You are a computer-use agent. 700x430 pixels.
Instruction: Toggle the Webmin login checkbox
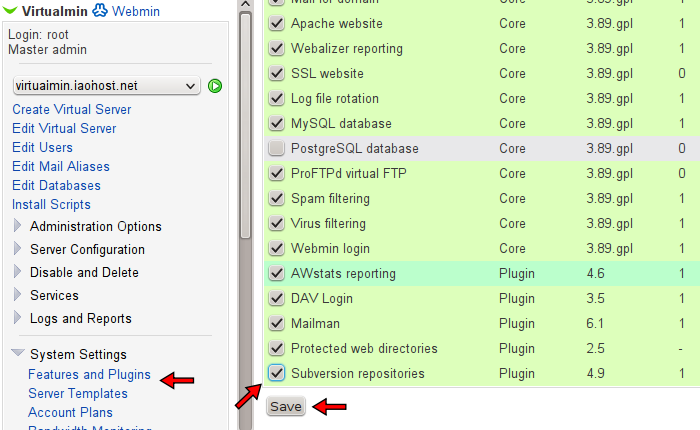click(277, 248)
